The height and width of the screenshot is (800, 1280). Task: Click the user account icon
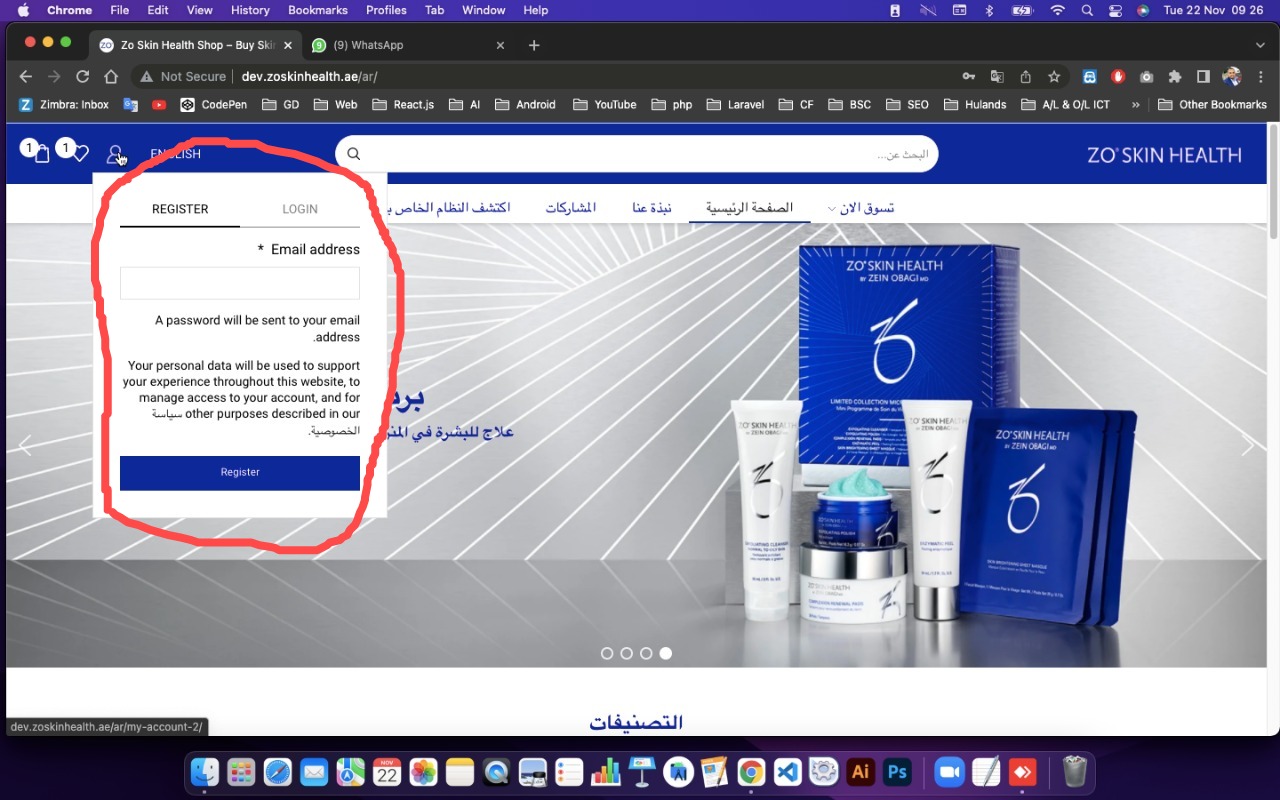116,154
